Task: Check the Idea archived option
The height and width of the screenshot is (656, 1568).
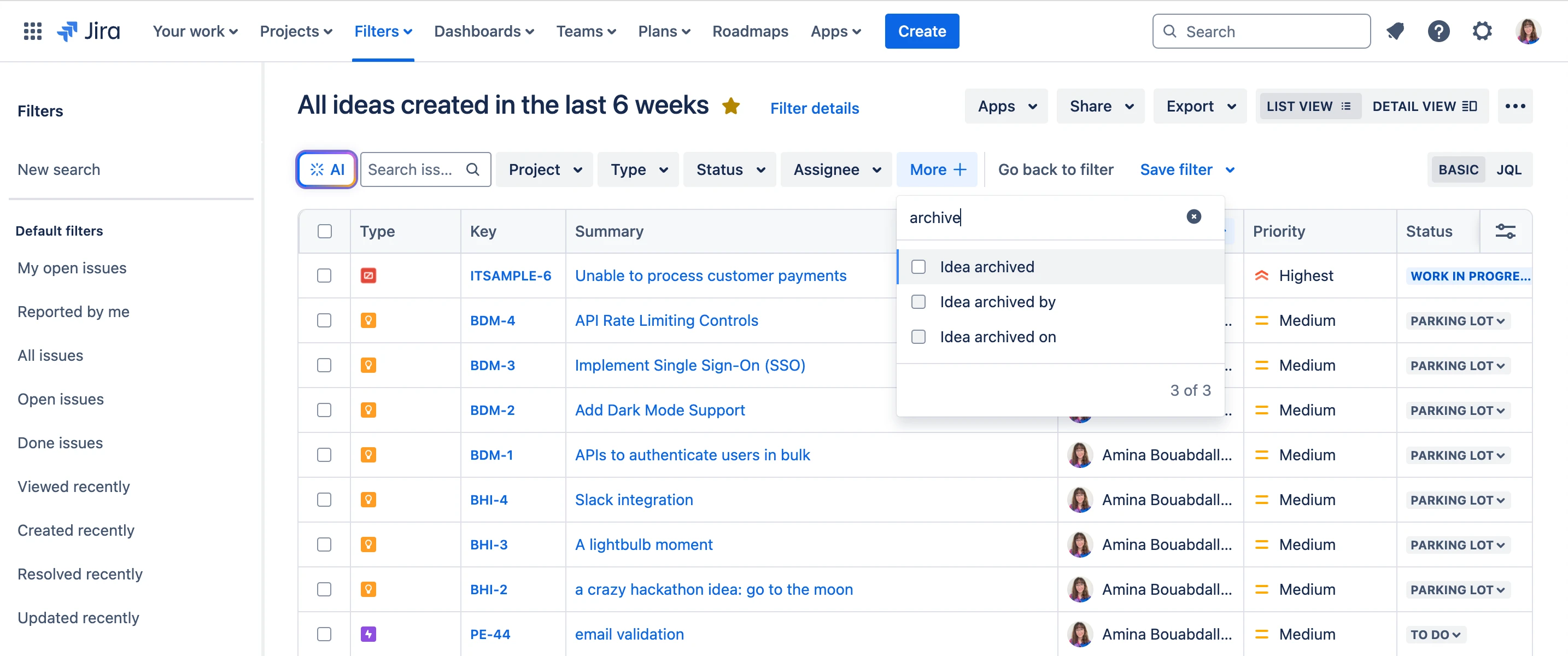Action: click(x=918, y=267)
